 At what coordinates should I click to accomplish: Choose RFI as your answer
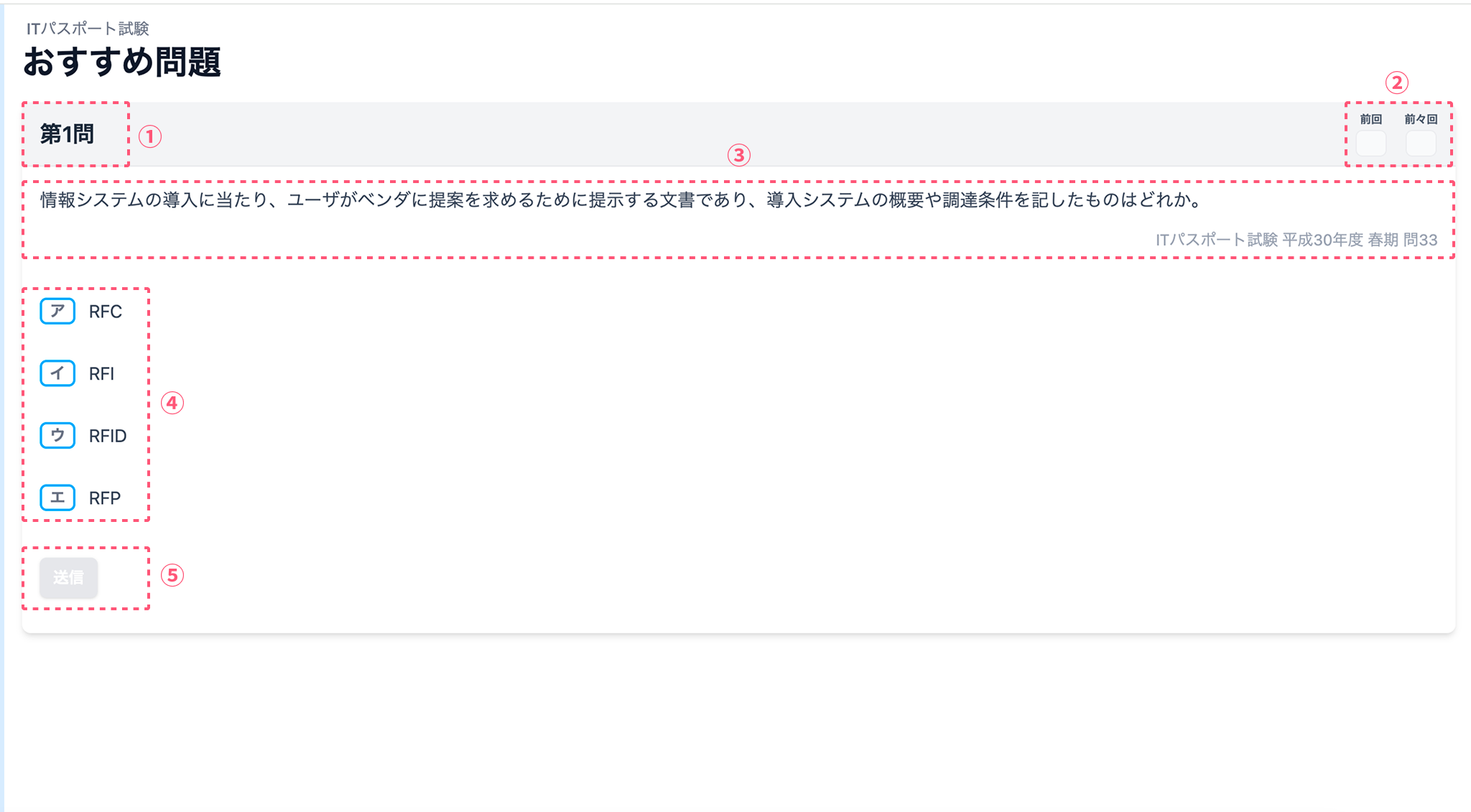pyautogui.click(x=102, y=373)
